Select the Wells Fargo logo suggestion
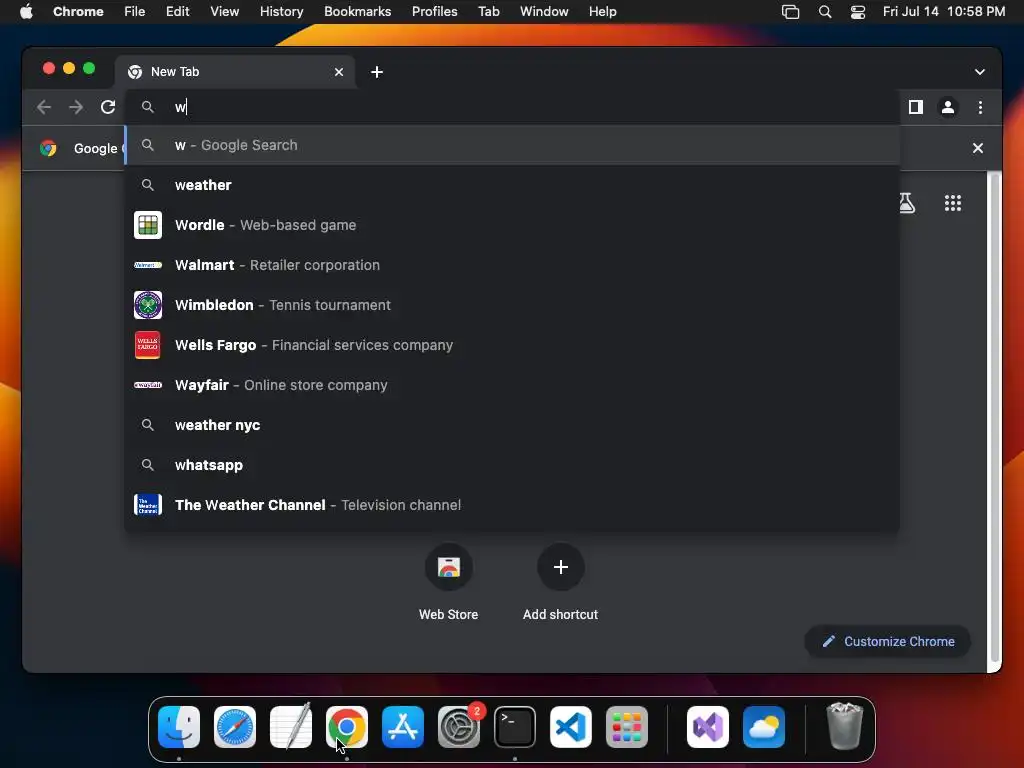Screen dimensions: 1024x768 (x=148, y=345)
